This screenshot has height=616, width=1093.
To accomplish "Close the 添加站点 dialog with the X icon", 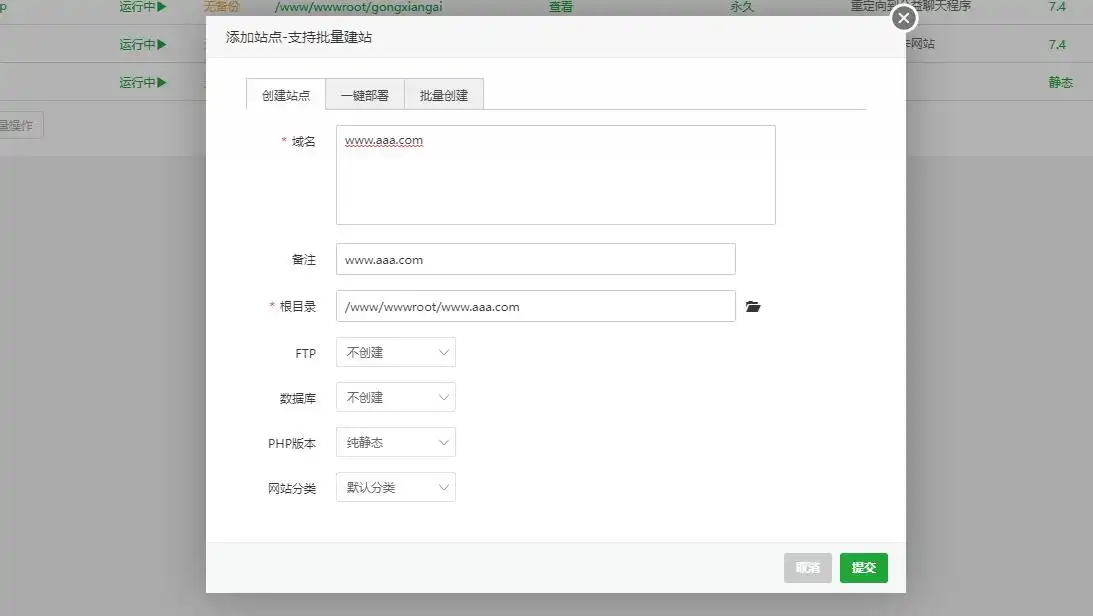I will click(x=903, y=18).
